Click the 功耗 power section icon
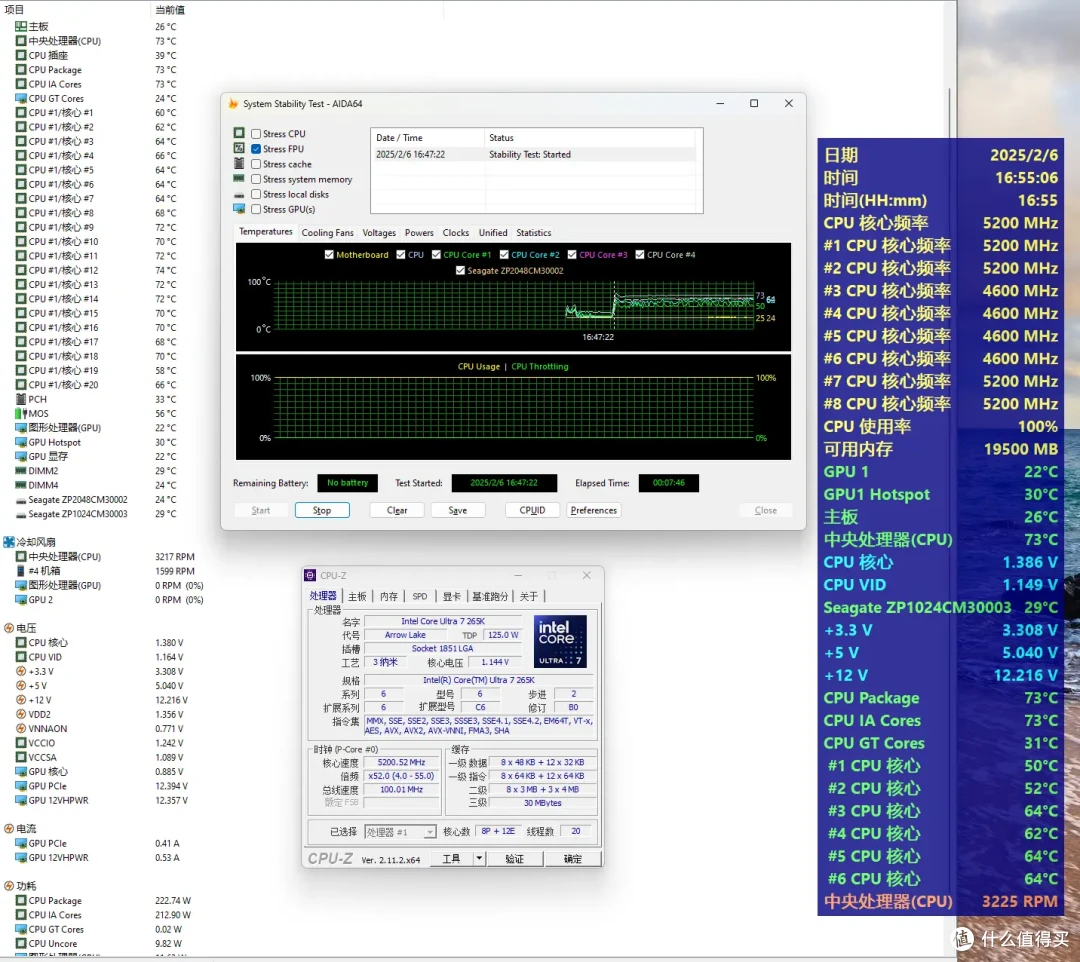This screenshot has height=962, width=1080. (x=9, y=886)
